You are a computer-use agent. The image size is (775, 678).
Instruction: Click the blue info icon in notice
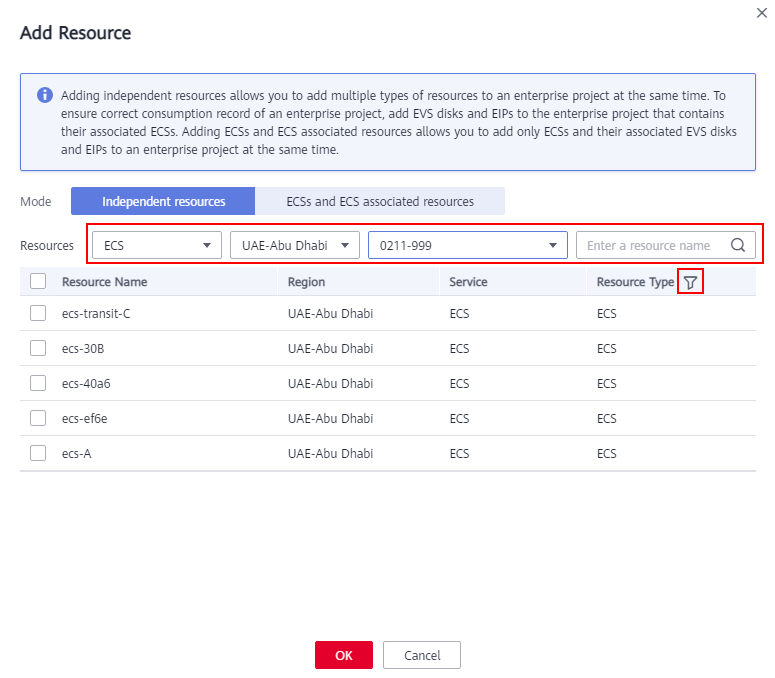pyautogui.click(x=45, y=95)
